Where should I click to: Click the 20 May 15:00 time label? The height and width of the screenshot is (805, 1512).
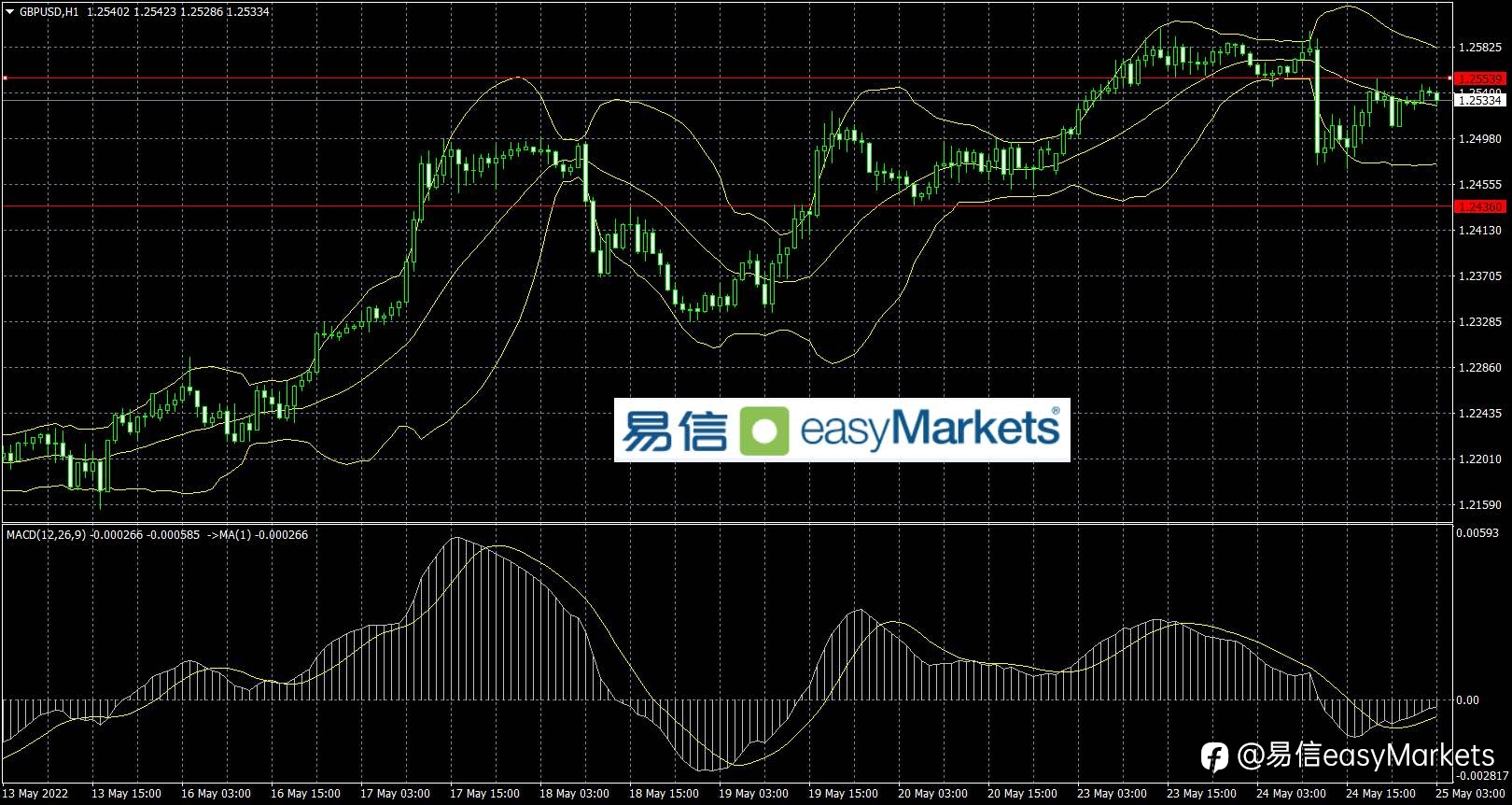coord(1022,794)
